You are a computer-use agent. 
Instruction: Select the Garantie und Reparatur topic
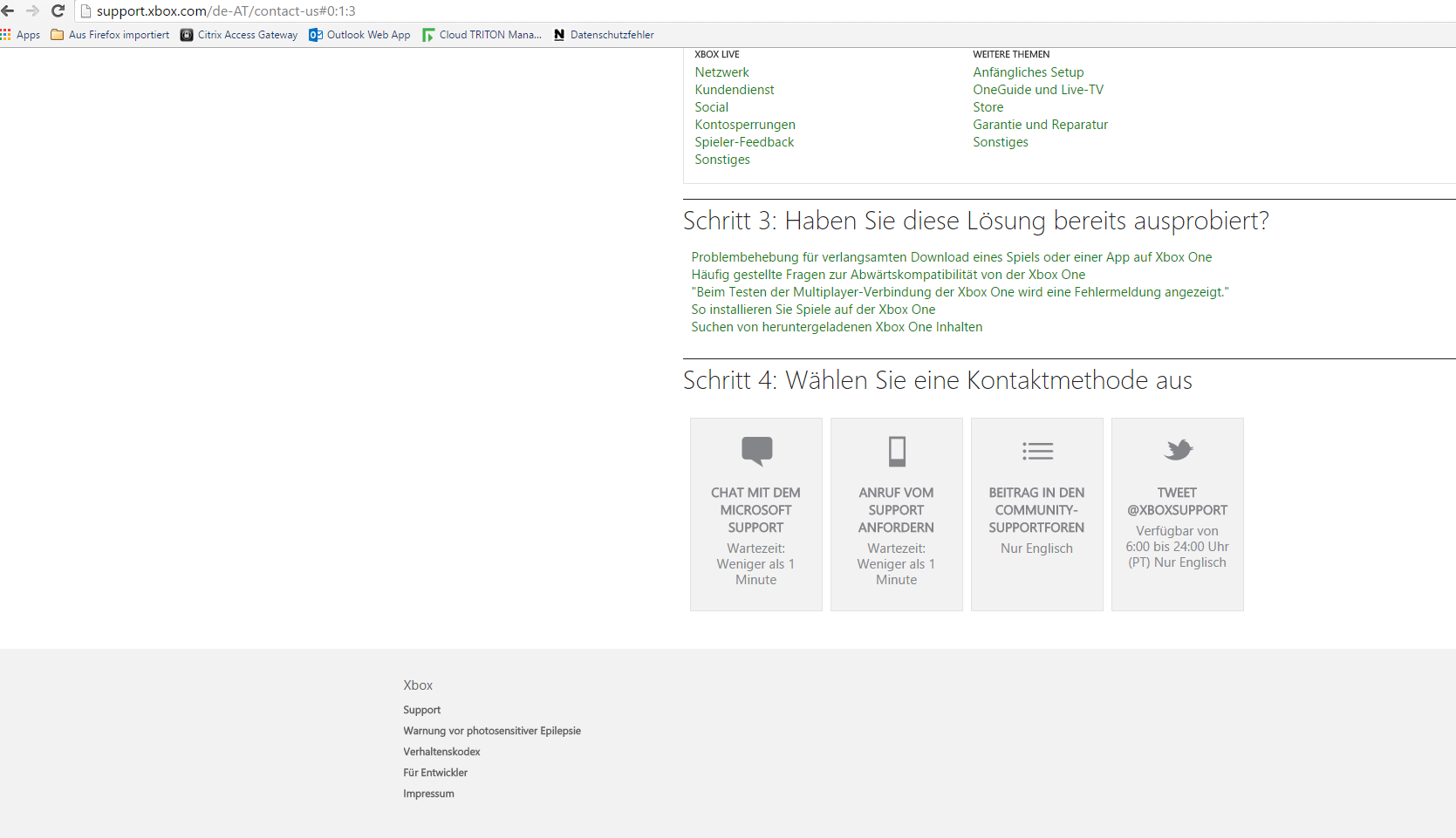[1040, 125]
